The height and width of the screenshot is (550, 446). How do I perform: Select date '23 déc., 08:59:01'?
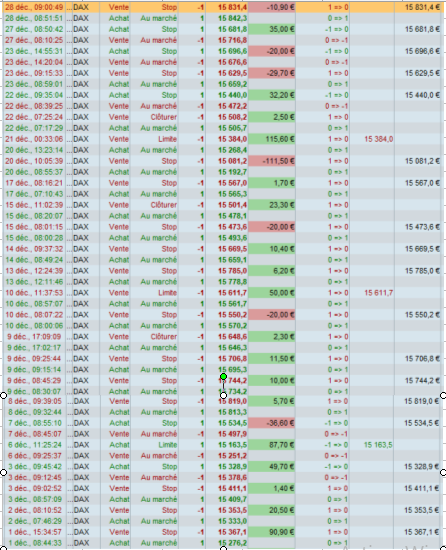34,84
